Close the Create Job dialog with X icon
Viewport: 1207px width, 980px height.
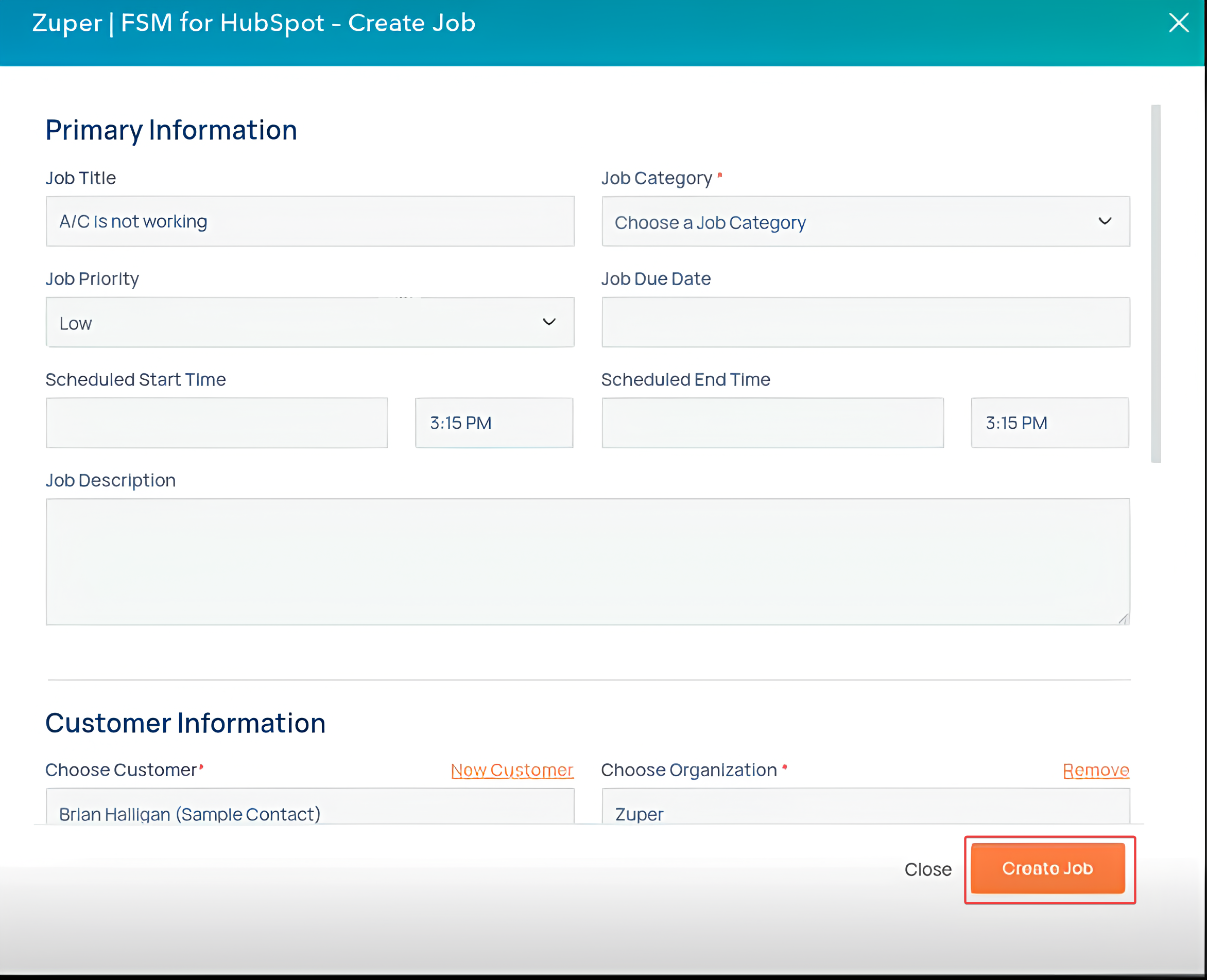coord(1178,23)
